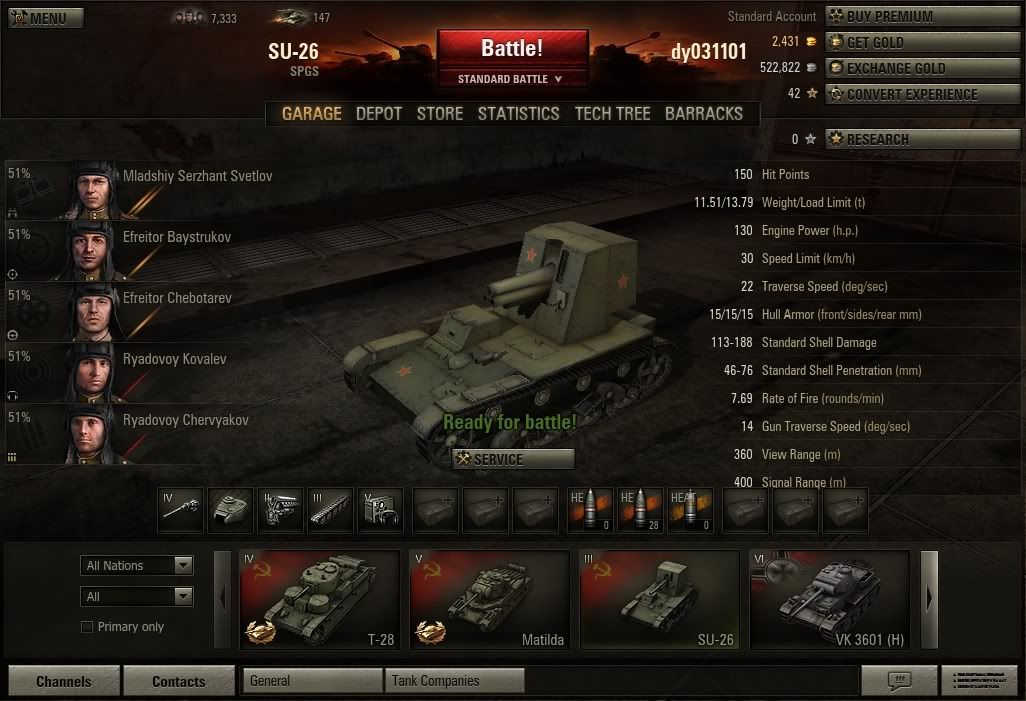Image resolution: width=1026 pixels, height=701 pixels.
Task: Switch to the Tech Tree tab
Action: 612,114
